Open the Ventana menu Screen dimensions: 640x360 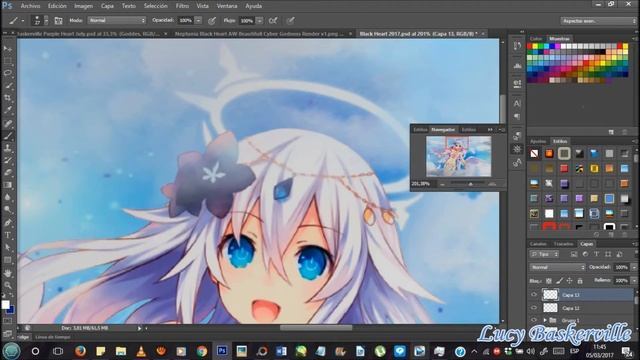(x=227, y=6)
